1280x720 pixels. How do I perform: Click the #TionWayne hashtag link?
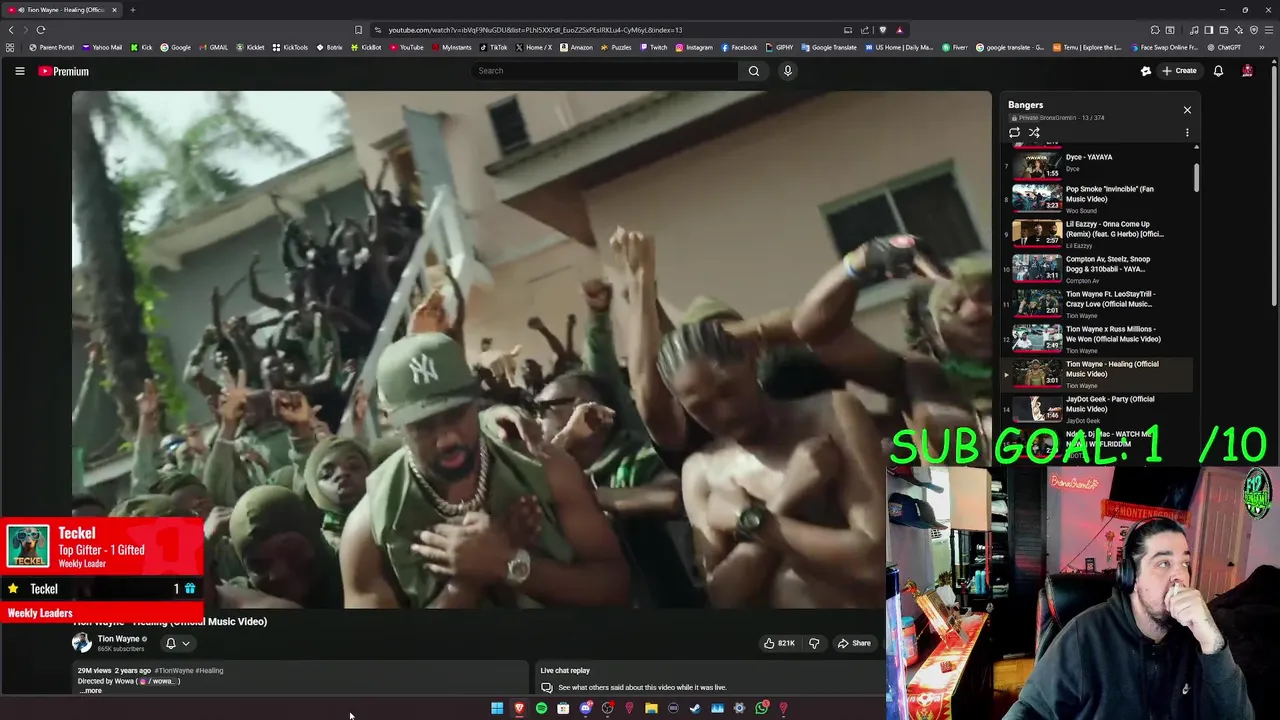tap(174, 670)
